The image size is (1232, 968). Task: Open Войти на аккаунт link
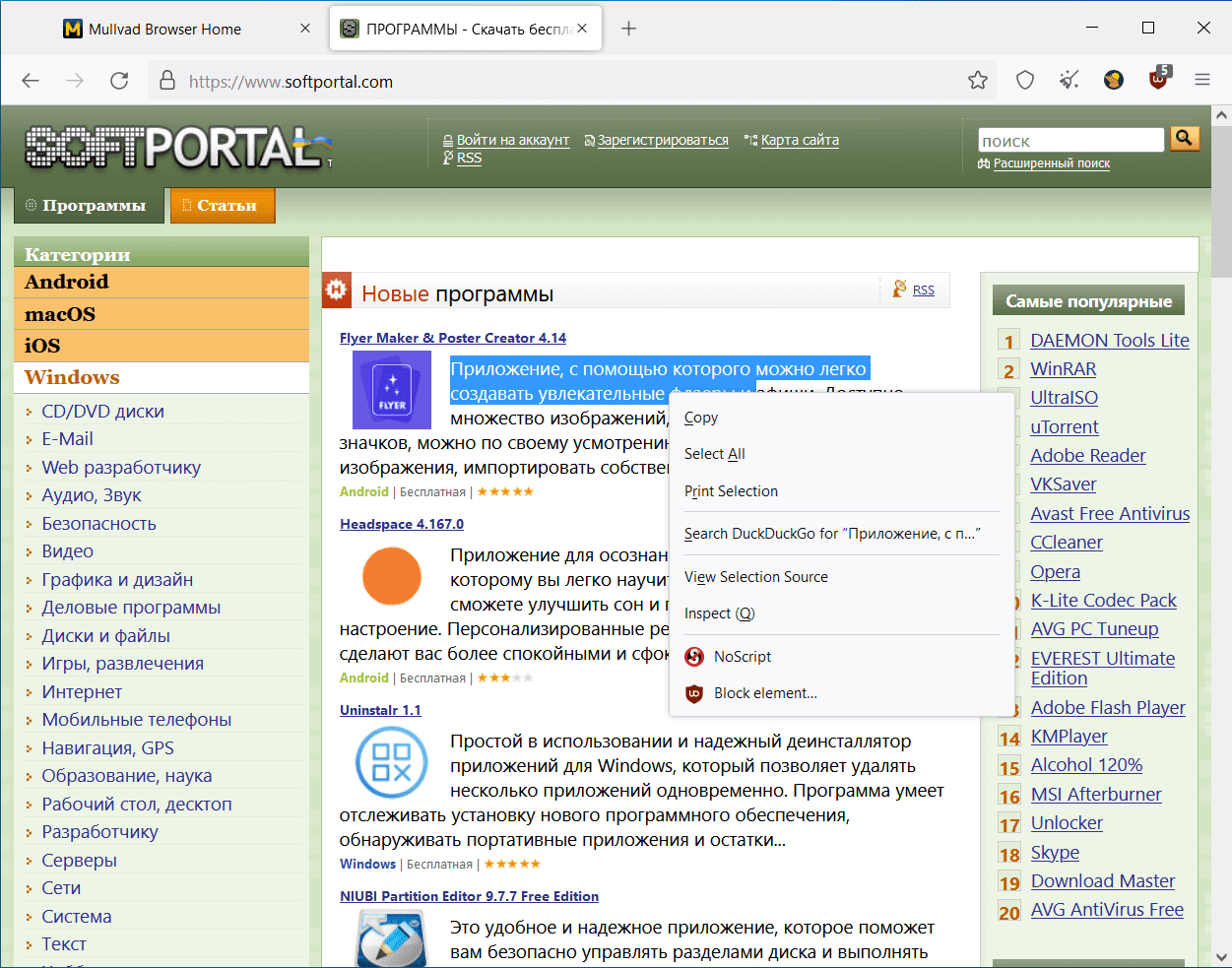[513, 140]
